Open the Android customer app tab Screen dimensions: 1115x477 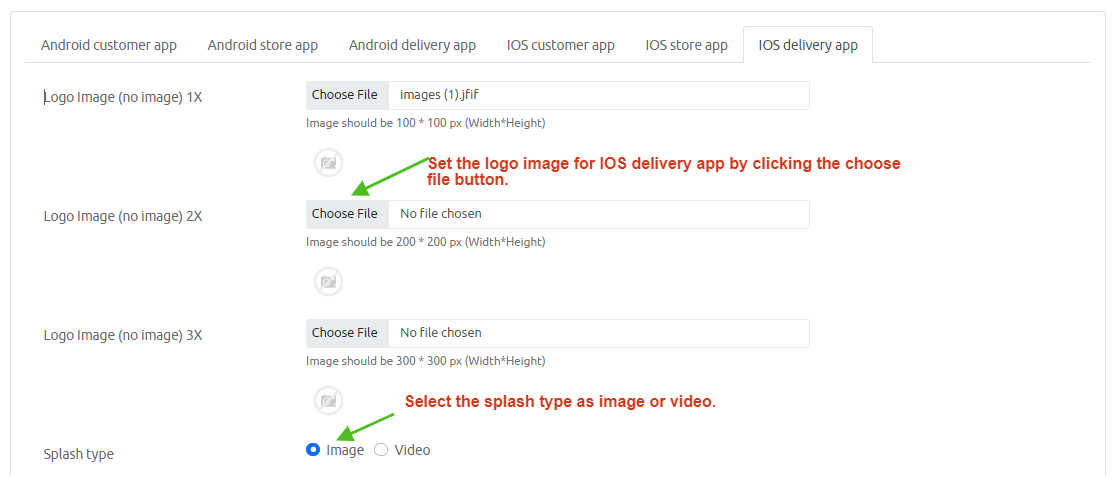click(x=109, y=45)
